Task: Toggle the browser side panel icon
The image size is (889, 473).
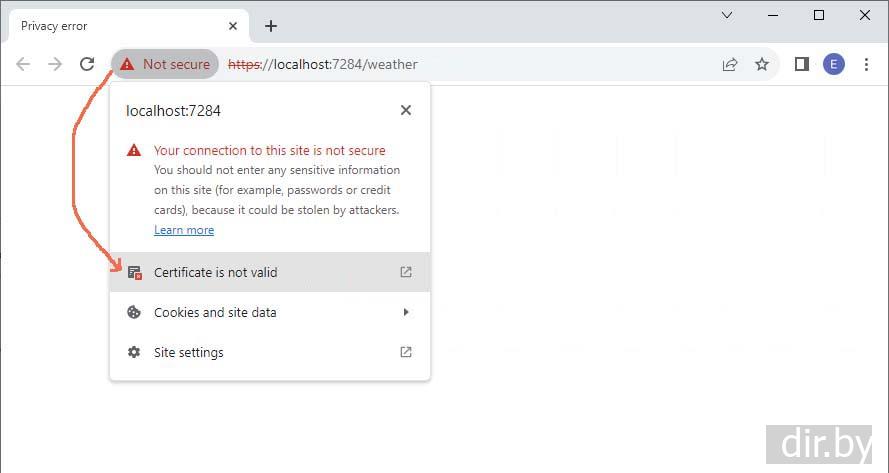Action: pos(801,64)
